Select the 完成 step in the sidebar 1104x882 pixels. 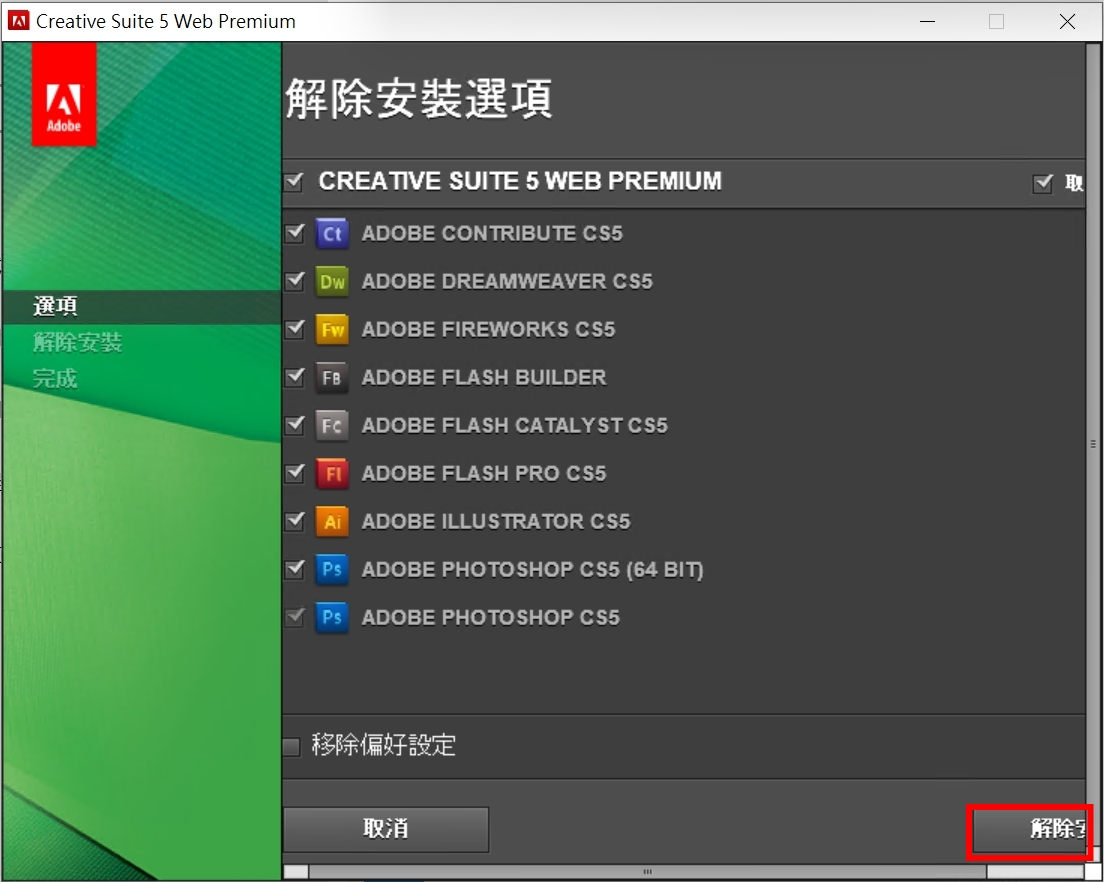tap(55, 379)
